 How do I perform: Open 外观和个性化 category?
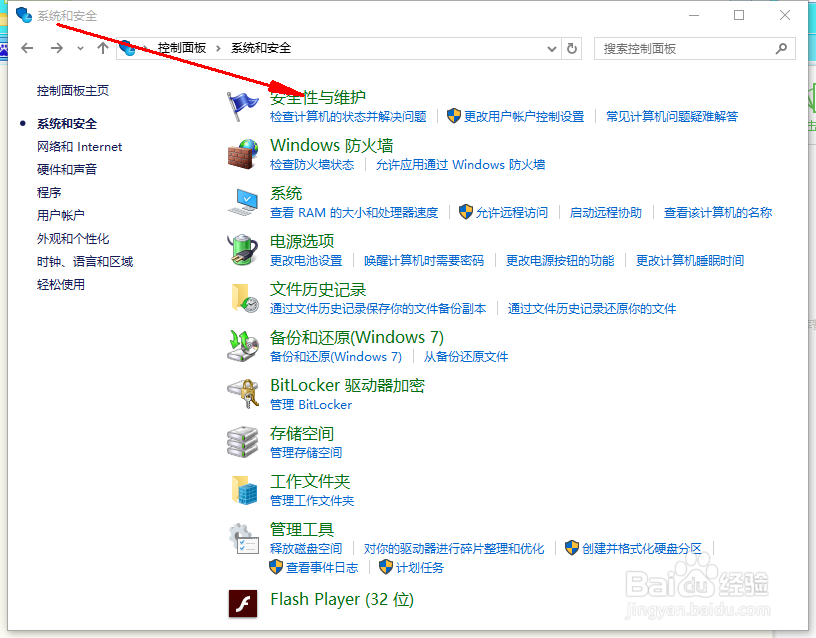(x=73, y=238)
